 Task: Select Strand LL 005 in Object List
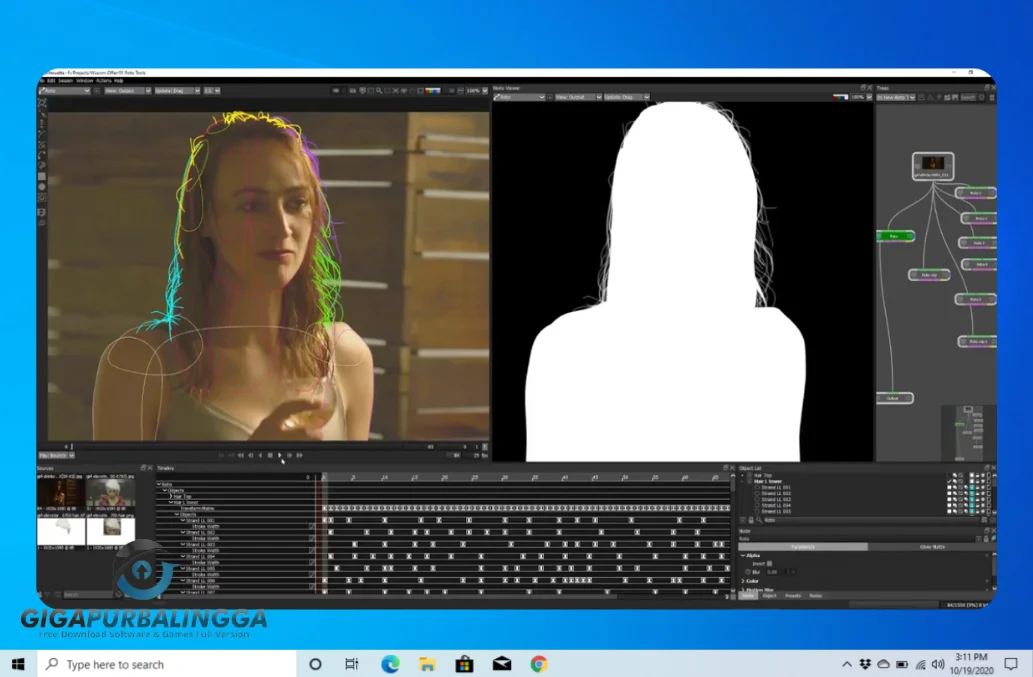click(x=776, y=511)
